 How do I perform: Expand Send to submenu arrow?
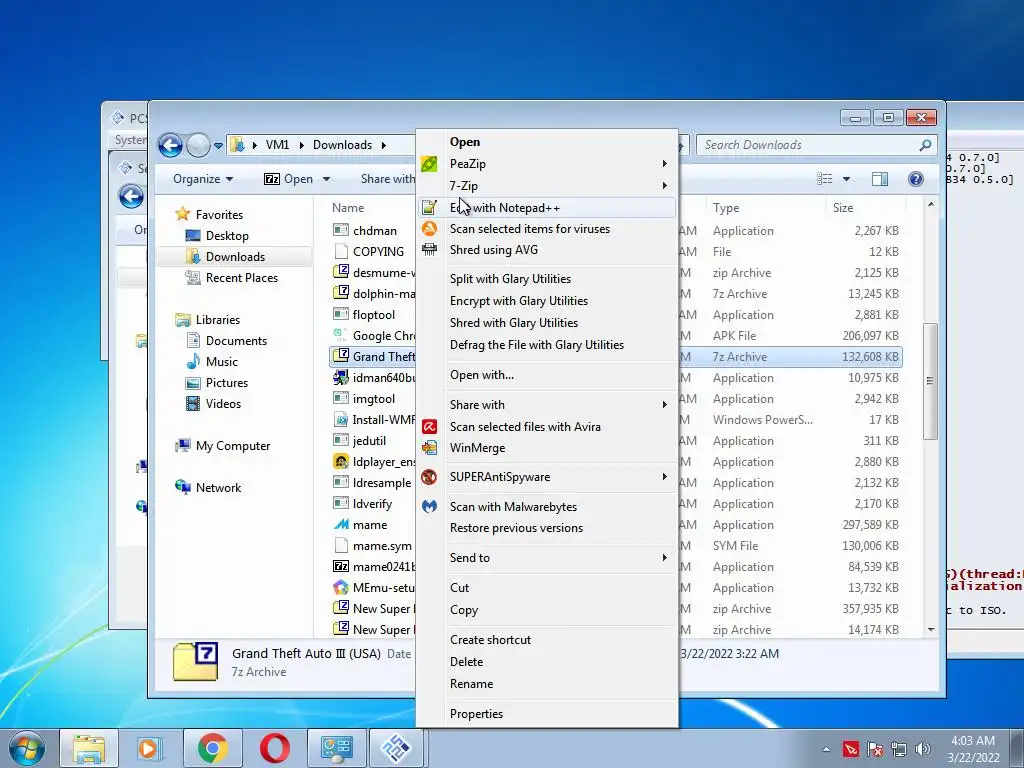coord(664,558)
